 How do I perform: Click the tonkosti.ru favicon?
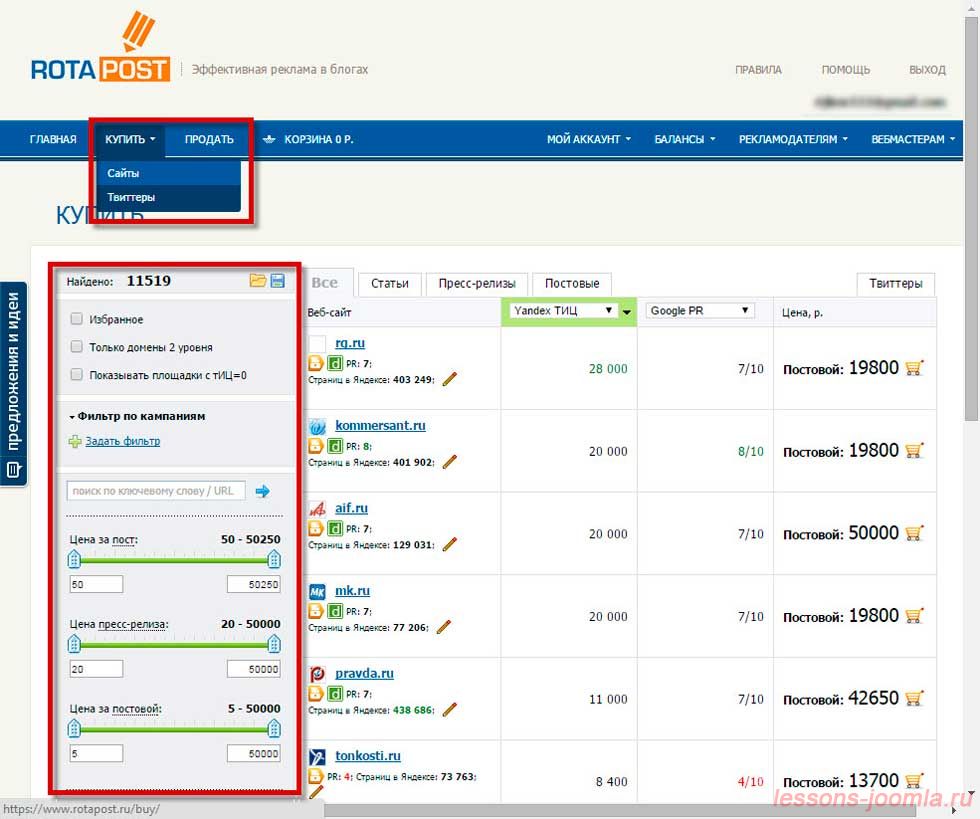pyautogui.click(x=318, y=756)
